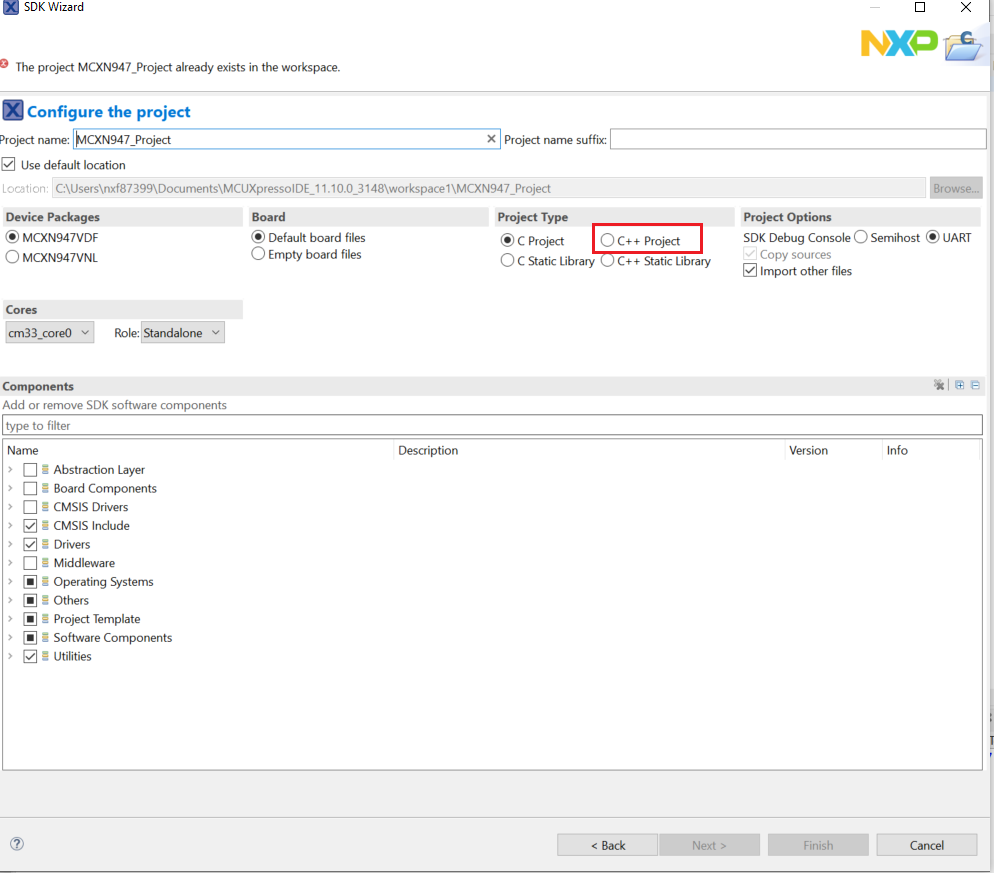This screenshot has width=994, height=873.
Task: Select the MCXN947VDF device package
Action: click(12, 237)
